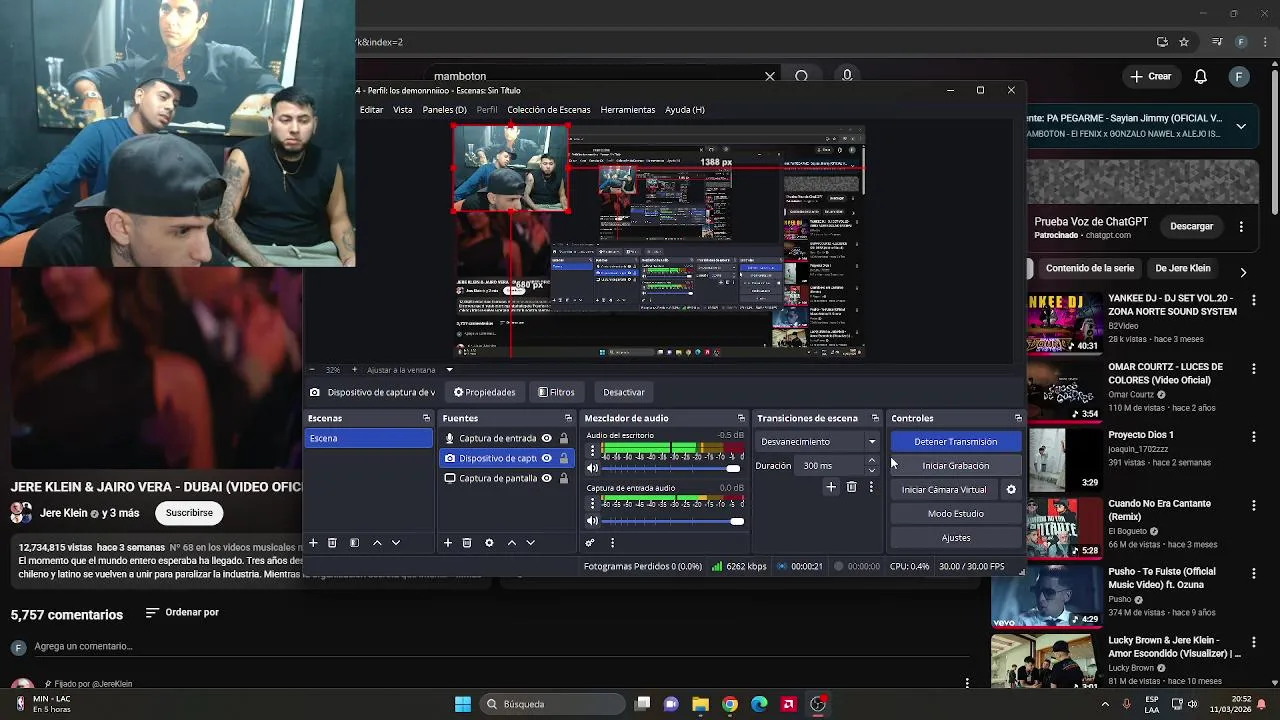Pop out the Mezclador de audio dock

tap(741, 418)
